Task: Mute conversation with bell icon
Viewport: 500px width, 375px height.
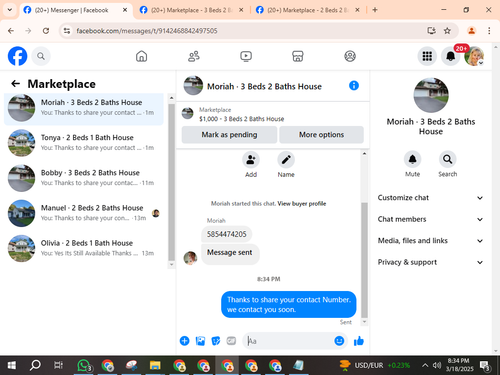Action: pos(412,159)
